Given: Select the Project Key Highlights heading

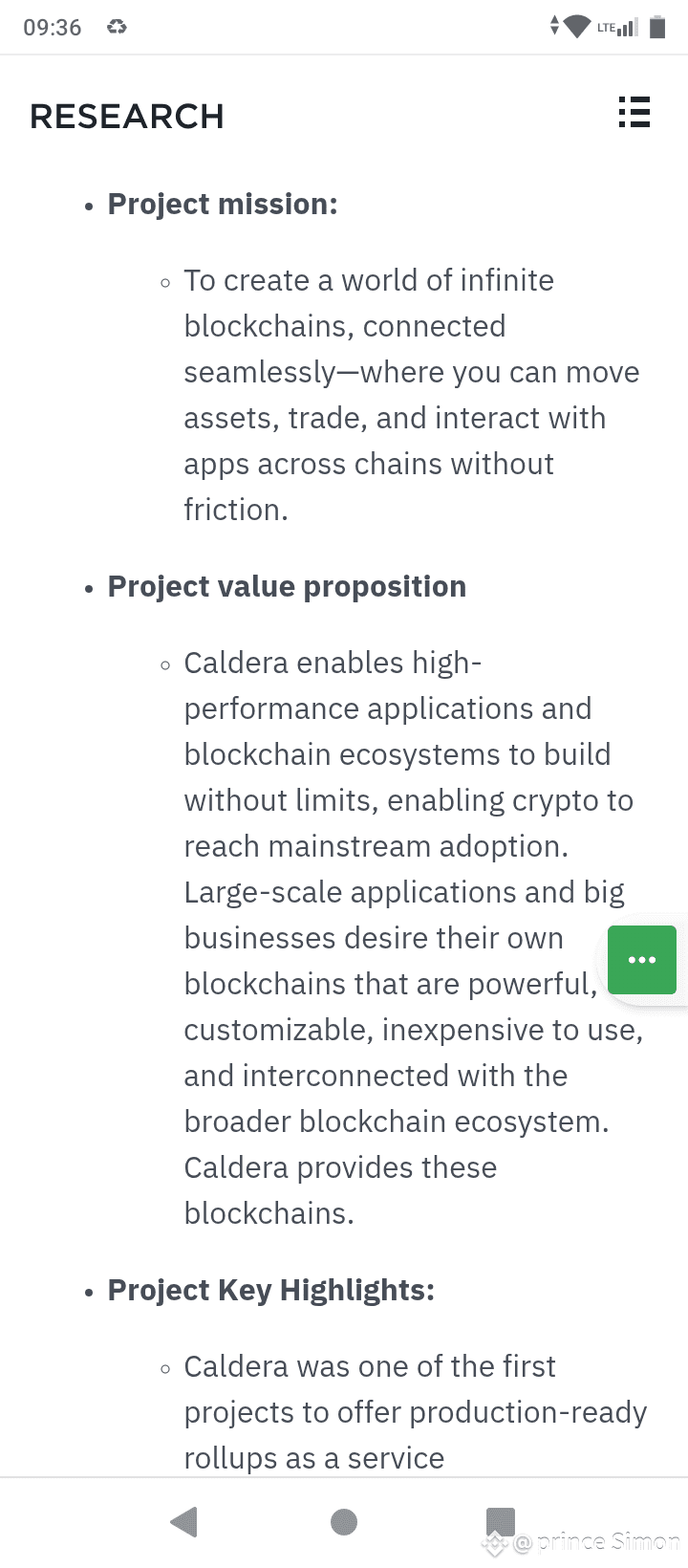Looking at the screenshot, I should click(271, 1290).
